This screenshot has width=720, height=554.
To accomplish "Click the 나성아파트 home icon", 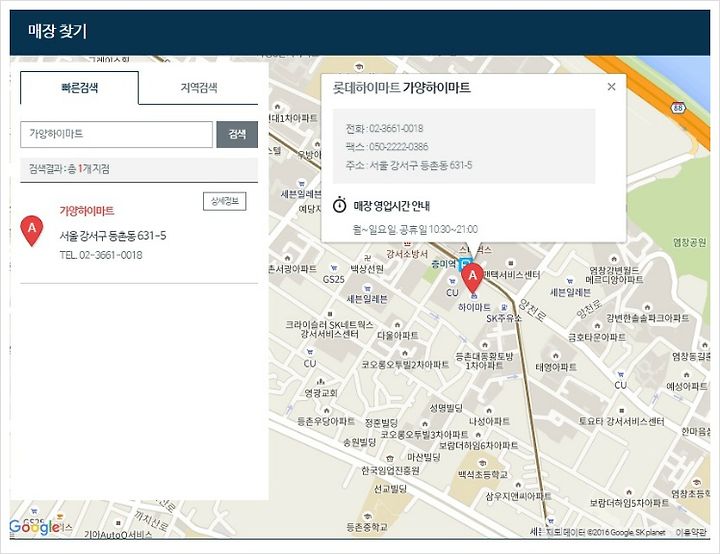I will pyautogui.click(x=489, y=411).
